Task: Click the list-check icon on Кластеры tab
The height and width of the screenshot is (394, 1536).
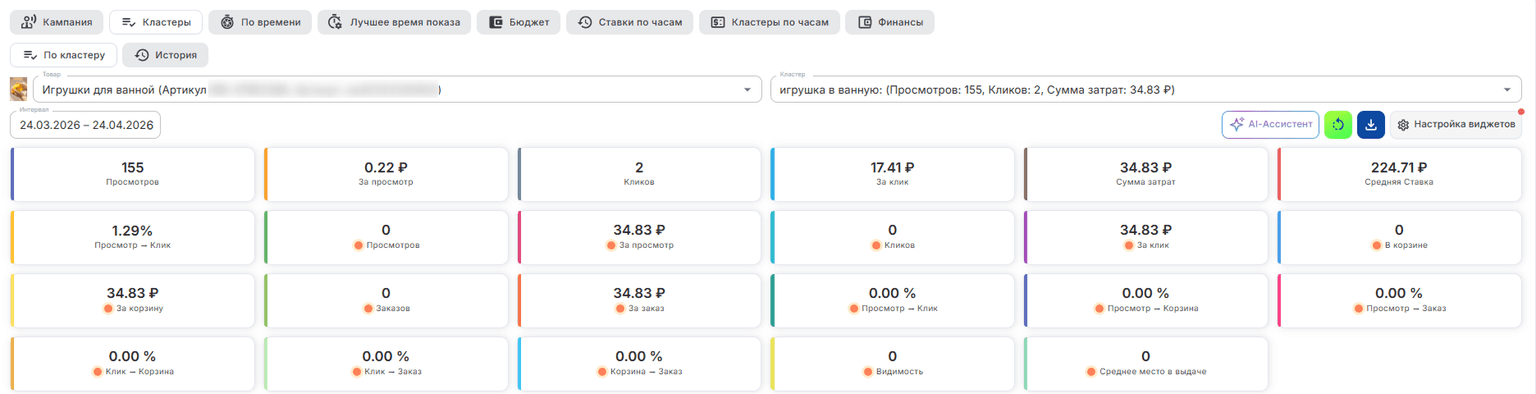Action: (x=128, y=22)
